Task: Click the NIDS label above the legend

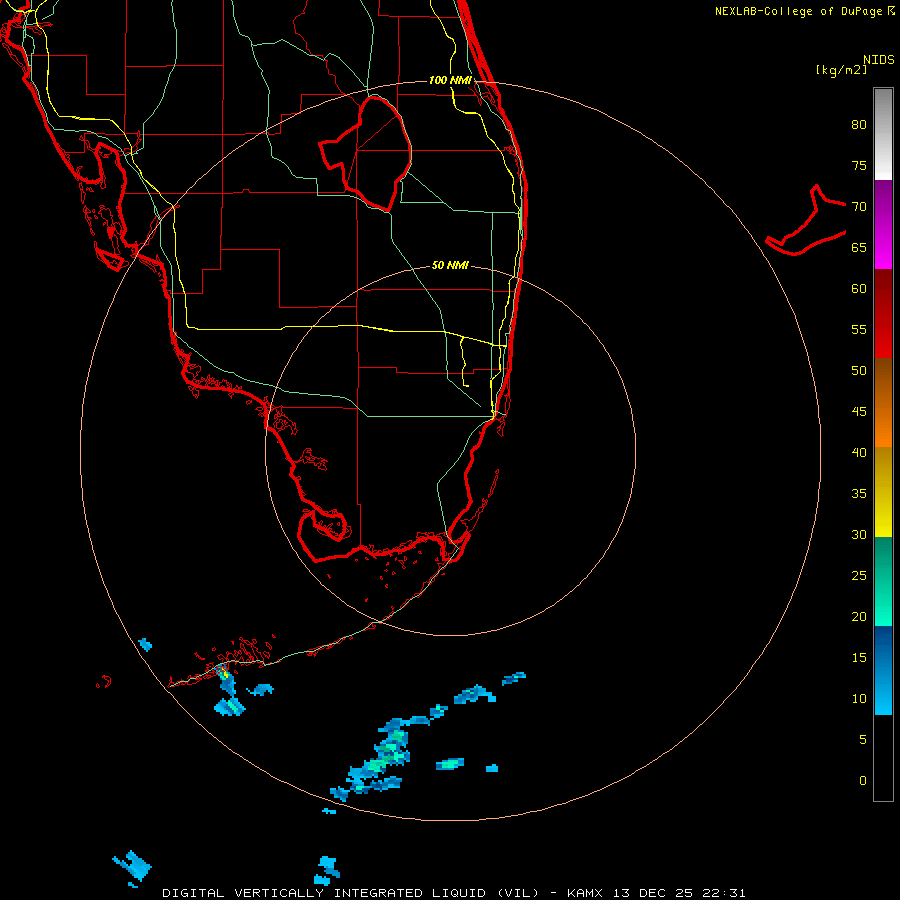Action: (x=879, y=59)
